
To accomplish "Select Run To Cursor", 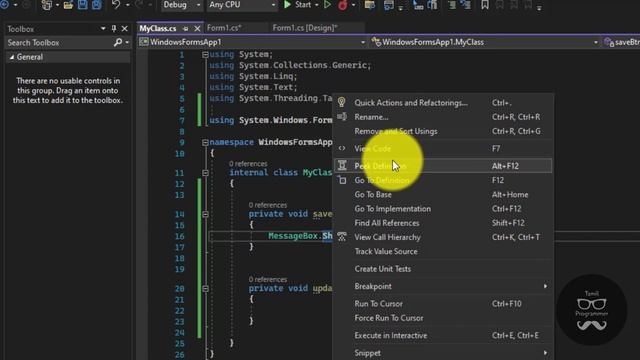I will point(443,304).
